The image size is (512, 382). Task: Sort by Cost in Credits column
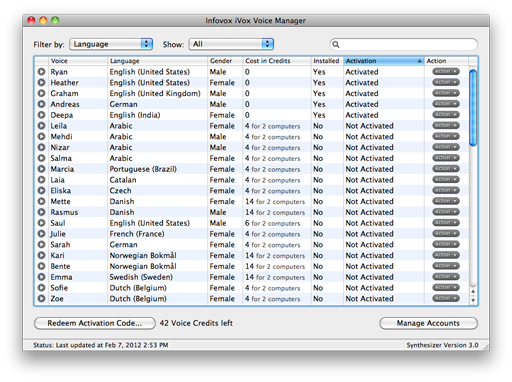(x=277, y=61)
